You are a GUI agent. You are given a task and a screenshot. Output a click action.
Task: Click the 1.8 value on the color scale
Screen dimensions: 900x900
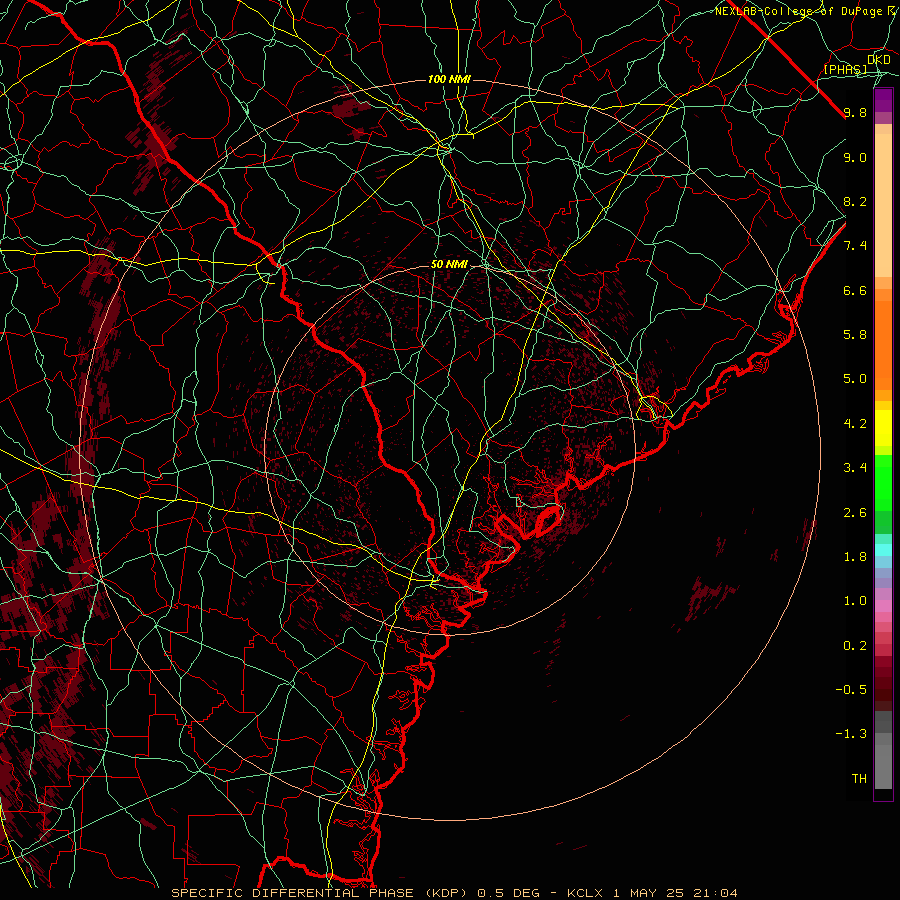855,557
